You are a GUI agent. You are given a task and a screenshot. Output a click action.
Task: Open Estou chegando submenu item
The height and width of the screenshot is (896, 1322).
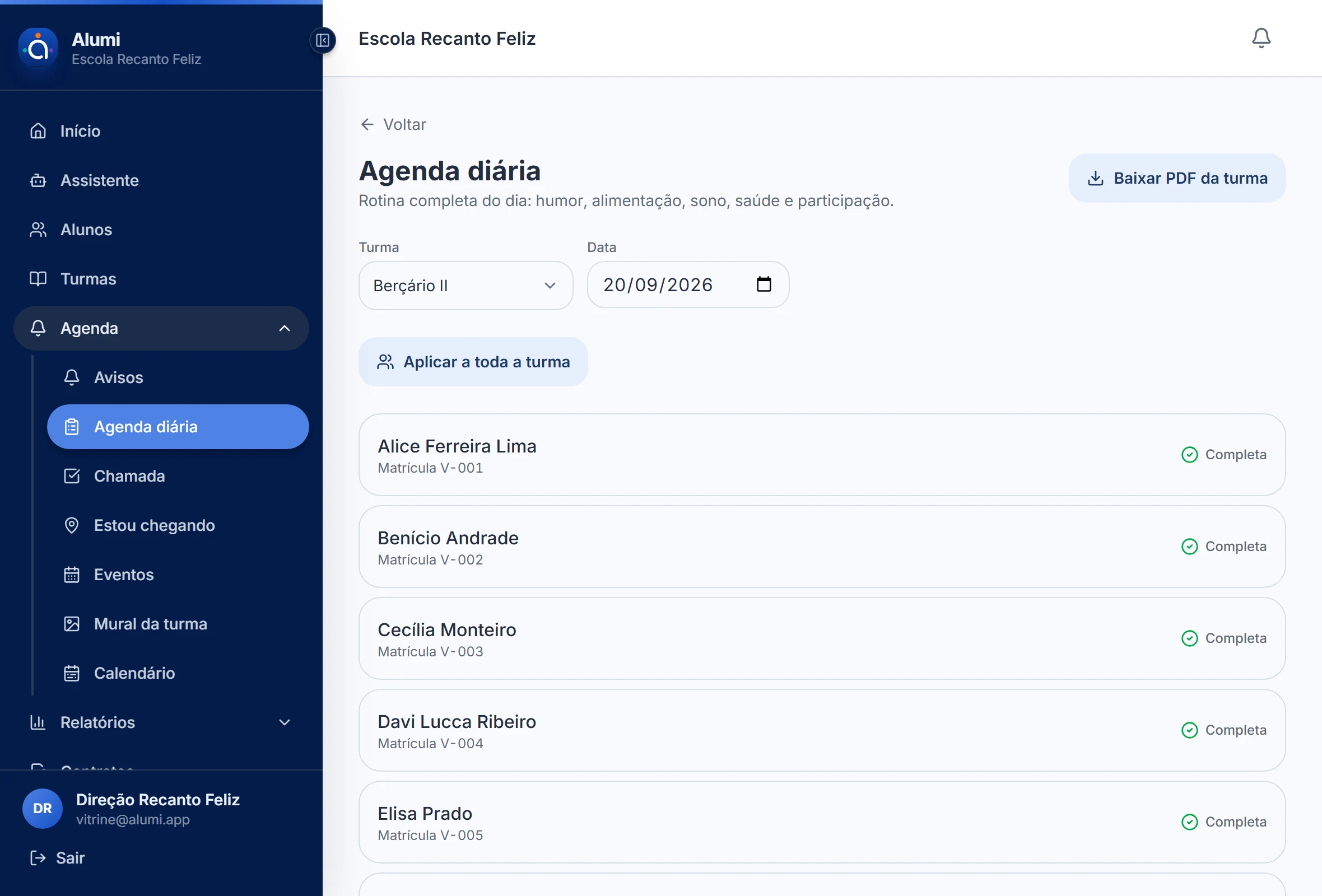178,525
